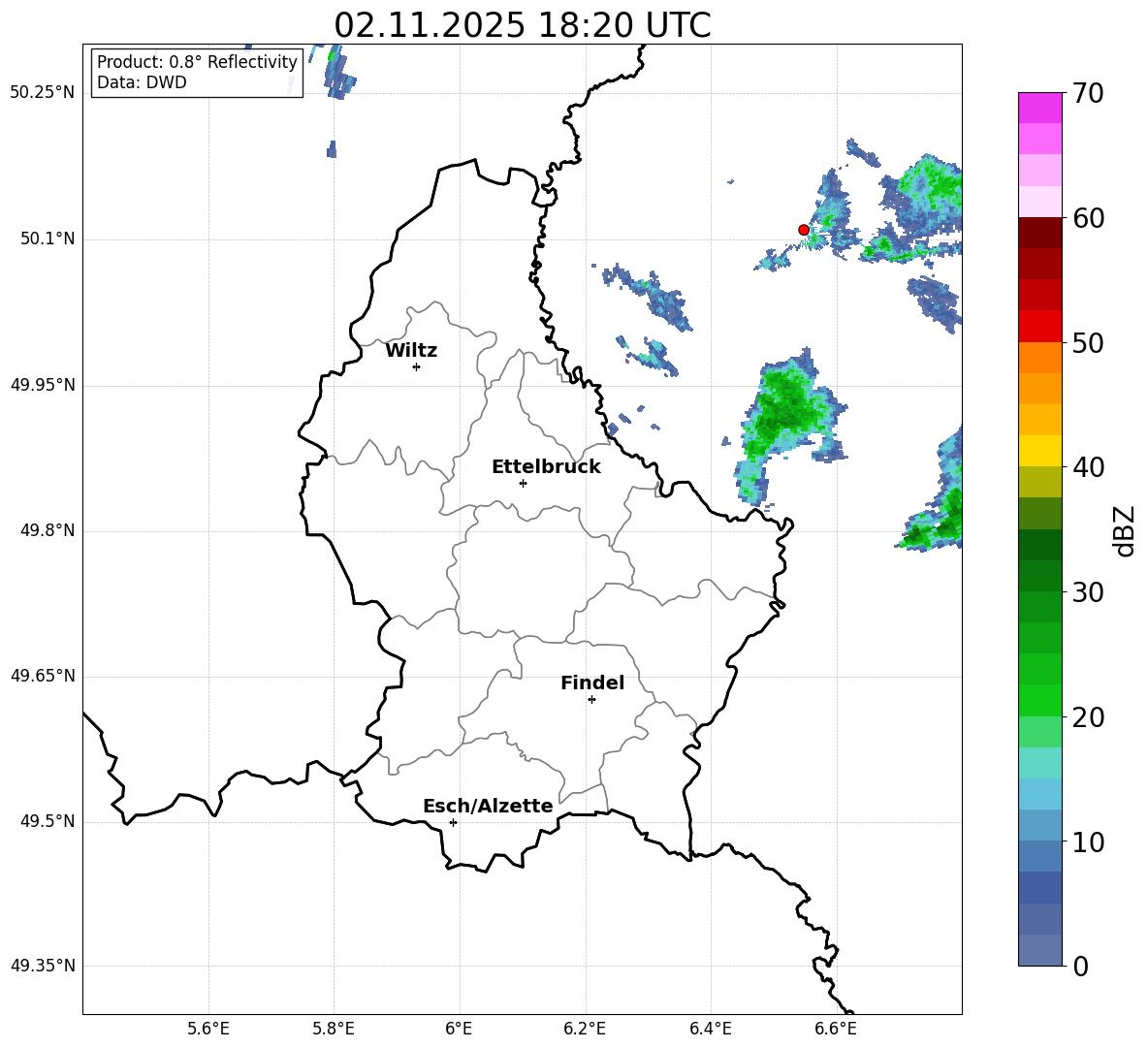Click the '6.2°E' longitude label

click(x=585, y=1029)
